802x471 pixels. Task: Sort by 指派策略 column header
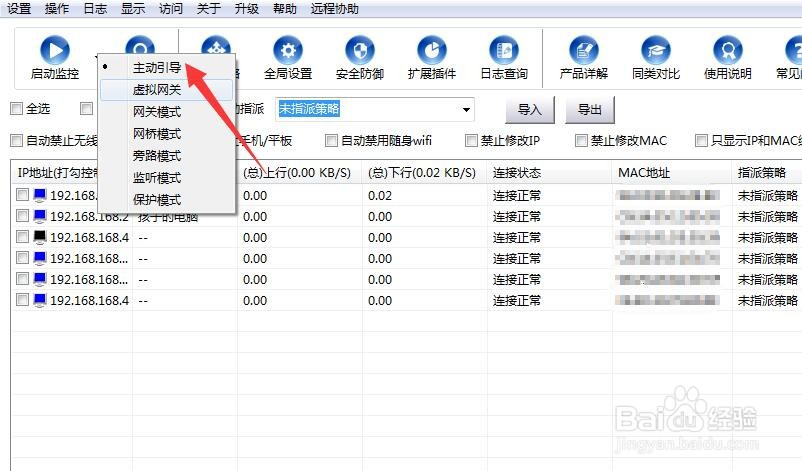click(767, 172)
